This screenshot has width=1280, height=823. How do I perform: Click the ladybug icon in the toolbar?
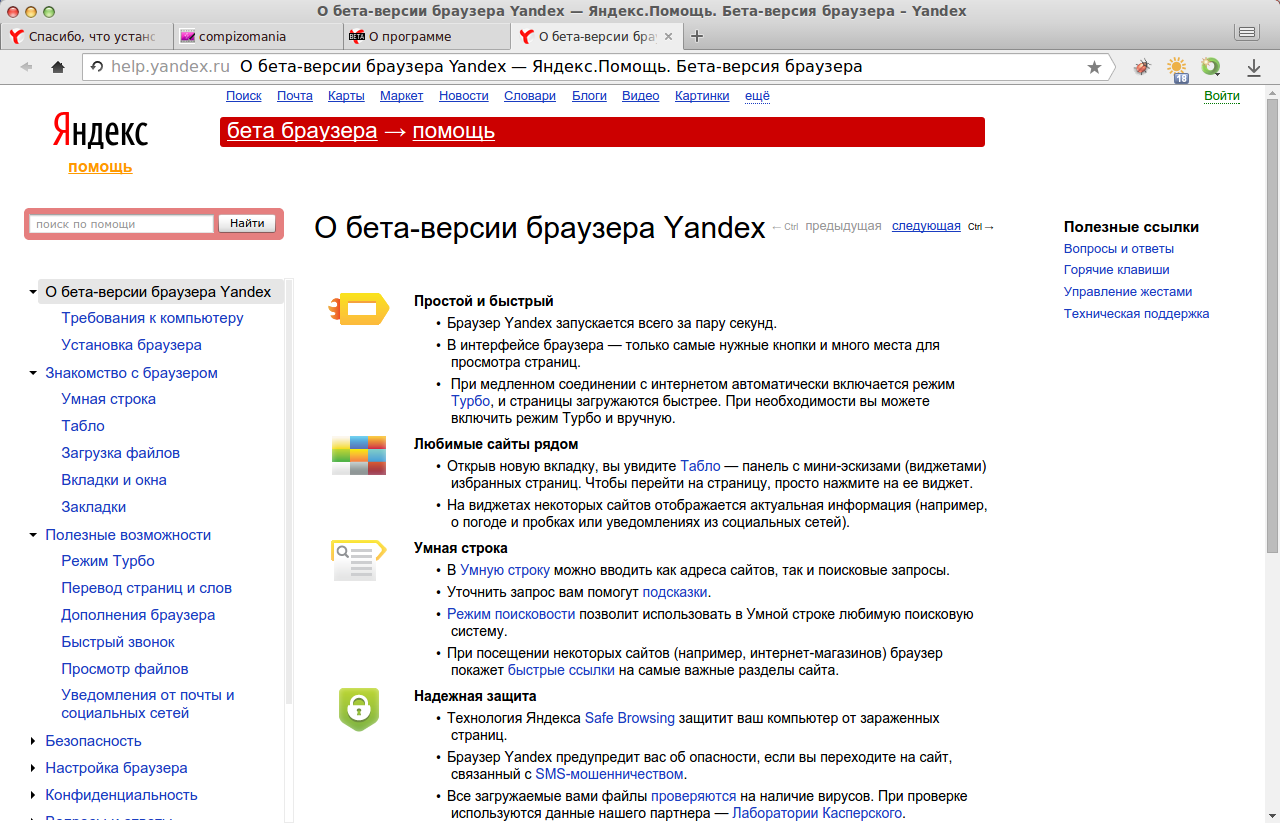(1142, 67)
